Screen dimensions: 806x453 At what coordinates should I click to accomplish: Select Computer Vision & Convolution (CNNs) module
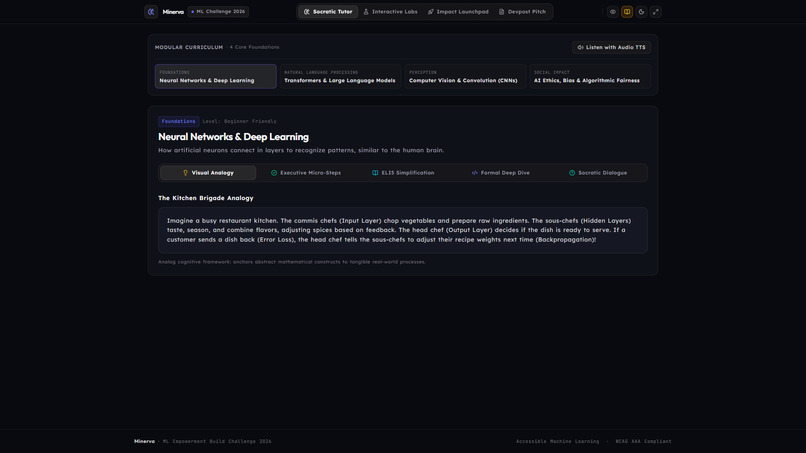point(465,76)
